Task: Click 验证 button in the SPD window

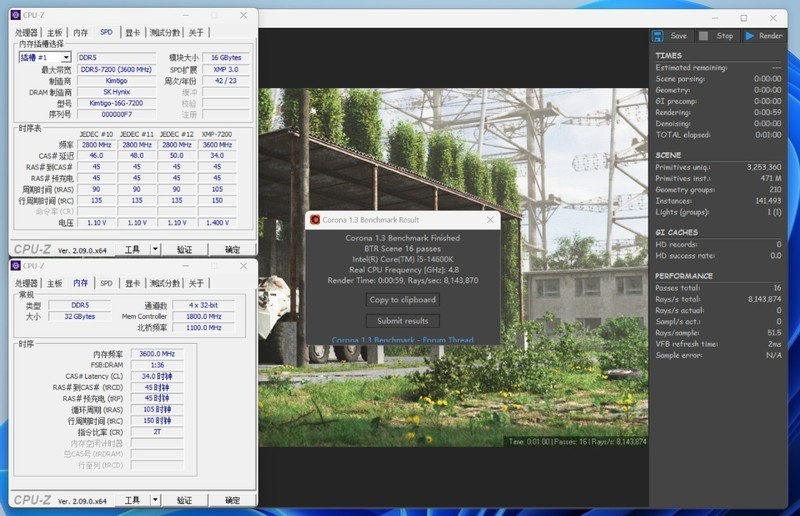Action: (185, 249)
